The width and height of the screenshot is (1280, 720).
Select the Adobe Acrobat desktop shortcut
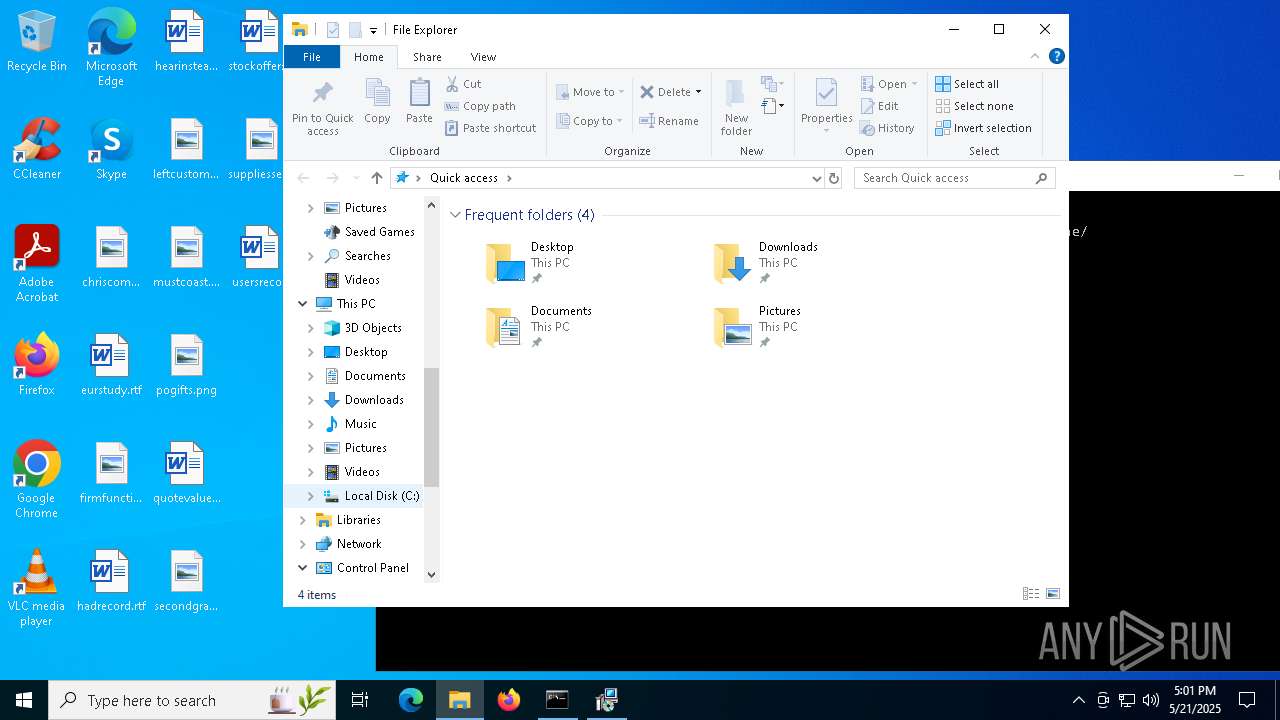pyautogui.click(x=37, y=264)
